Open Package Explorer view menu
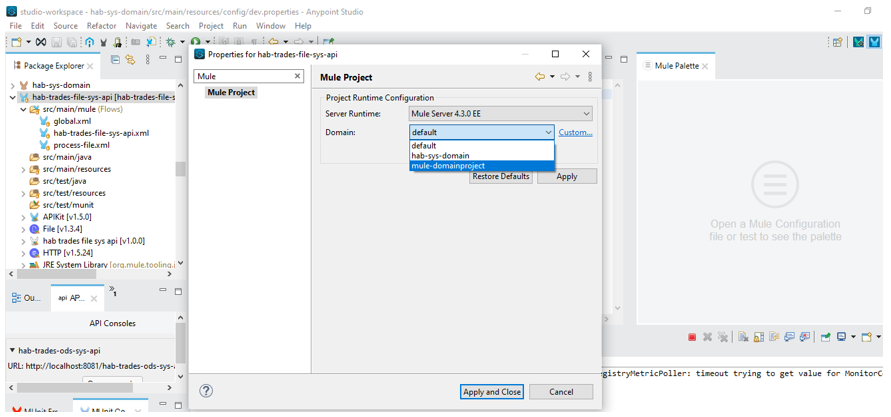 coord(148,59)
